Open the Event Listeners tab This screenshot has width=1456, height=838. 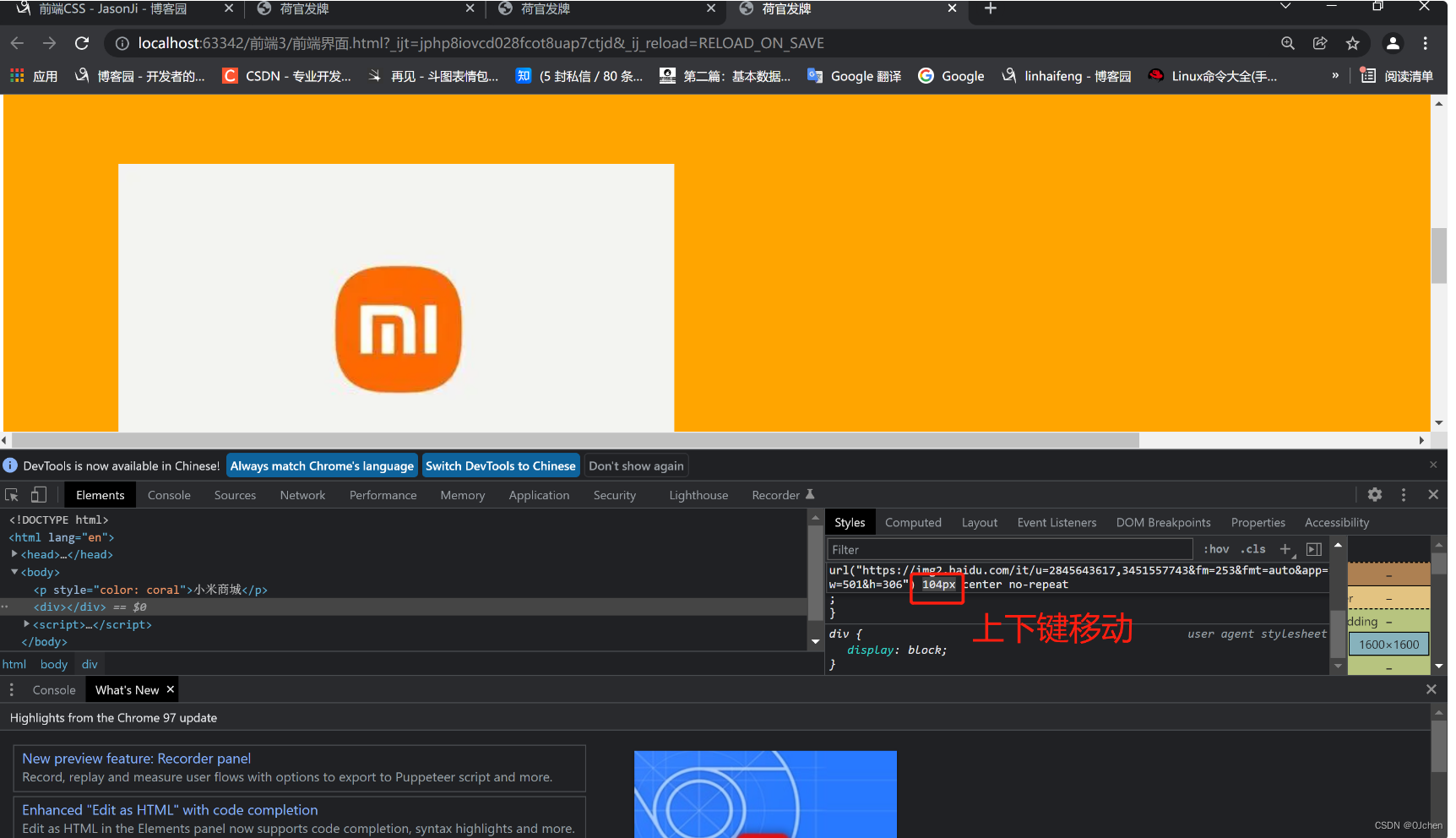click(x=1057, y=523)
